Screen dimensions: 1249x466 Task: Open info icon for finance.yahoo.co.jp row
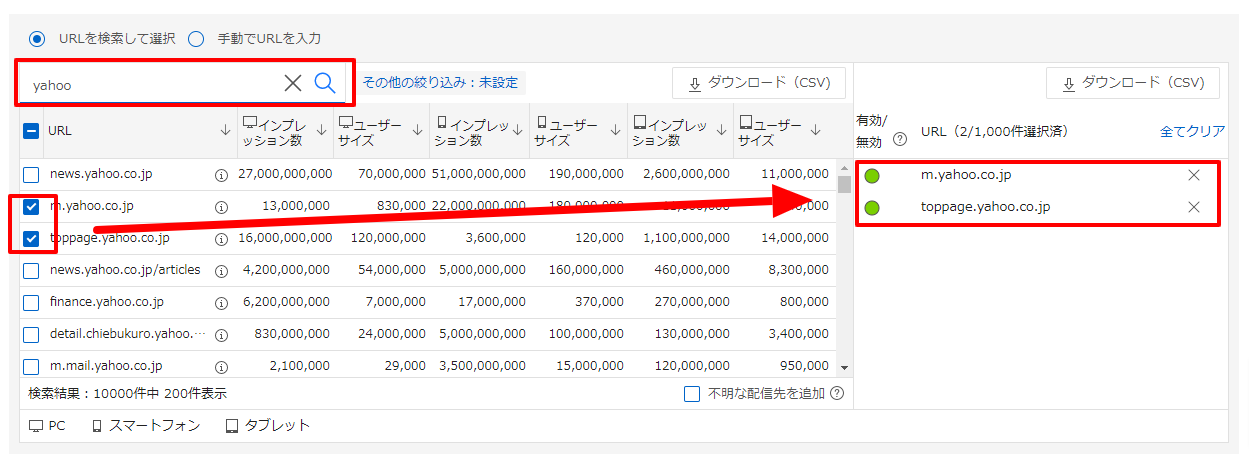point(221,302)
